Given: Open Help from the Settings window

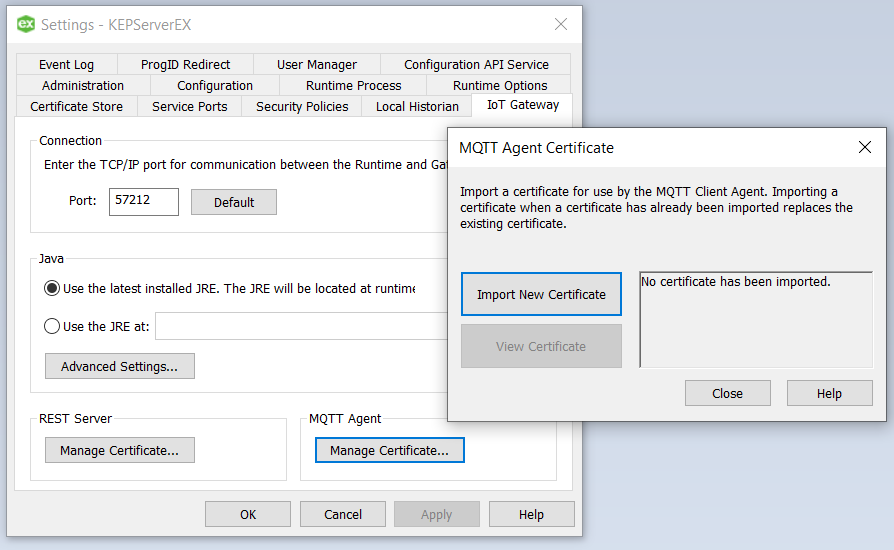Looking at the screenshot, I should coord(531,514).
